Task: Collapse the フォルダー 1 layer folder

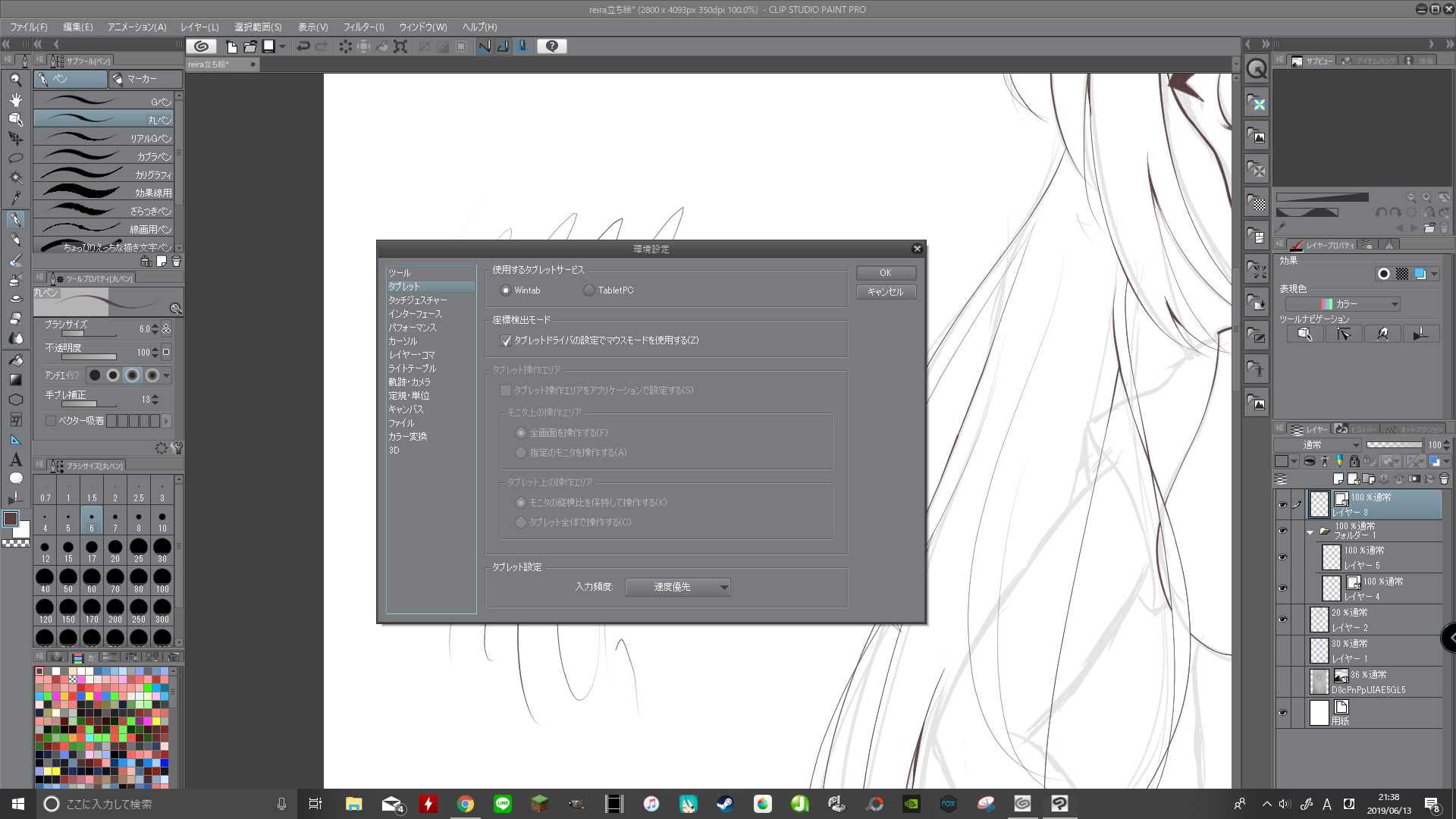Action: tap(1310, 532)
